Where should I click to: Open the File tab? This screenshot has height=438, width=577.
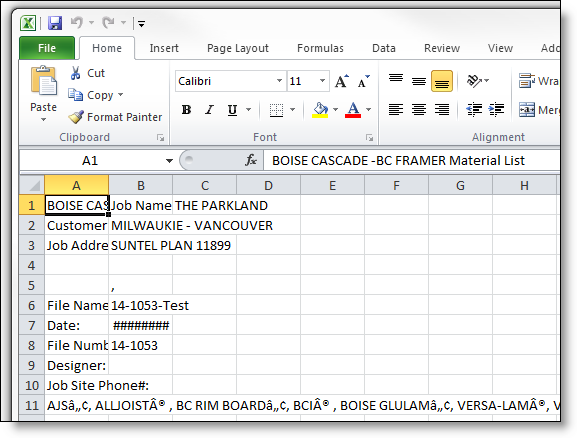click(x=47, y=48)
